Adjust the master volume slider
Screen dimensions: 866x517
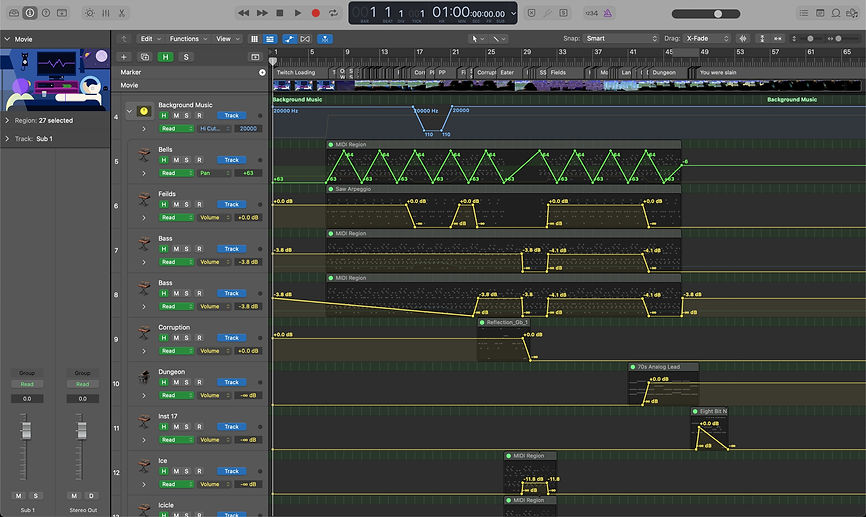(x=706, y=14)
